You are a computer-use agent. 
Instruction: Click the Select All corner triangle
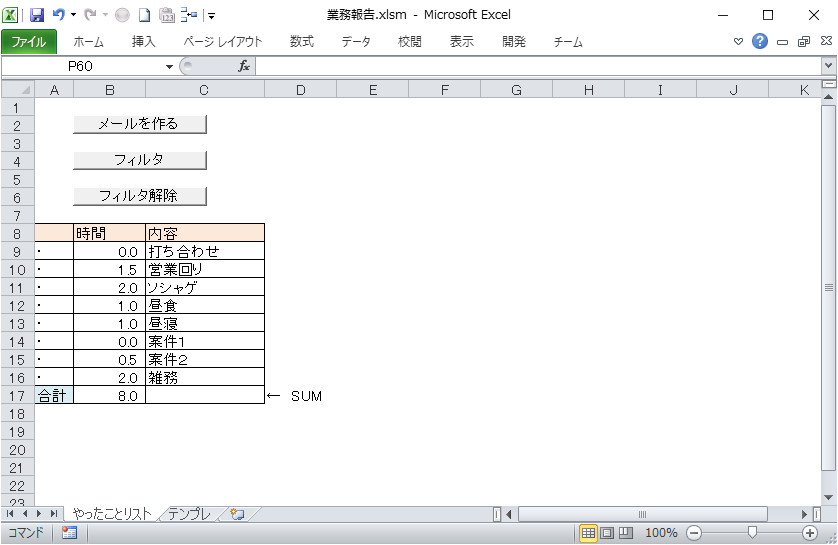click(x=18, y=90)
